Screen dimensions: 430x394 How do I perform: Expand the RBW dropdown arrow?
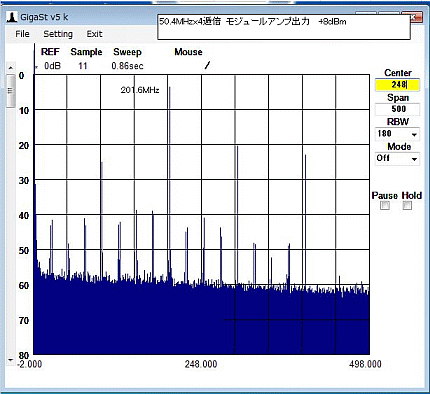click(x=414, y=135)
